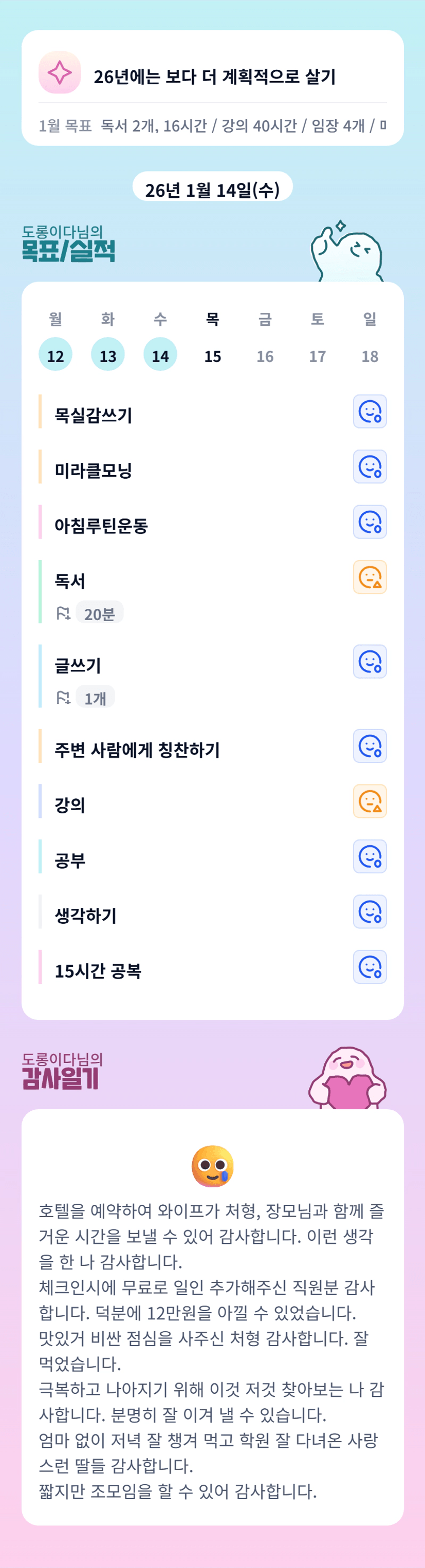Select Monday the 12th in the week row
The height and width of the screenshot is (1568, 425).
coord(56,355)
